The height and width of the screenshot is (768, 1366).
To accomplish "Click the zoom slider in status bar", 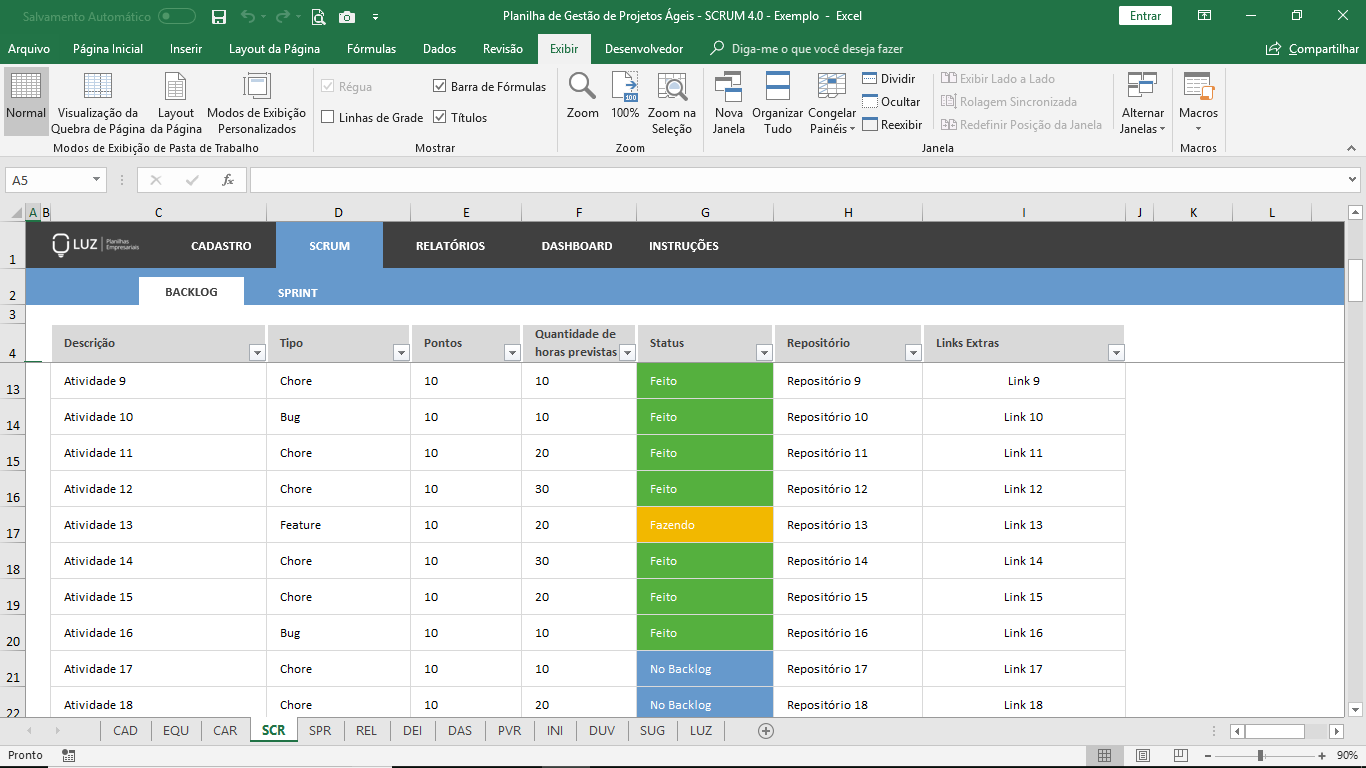I will (1261, 756).
